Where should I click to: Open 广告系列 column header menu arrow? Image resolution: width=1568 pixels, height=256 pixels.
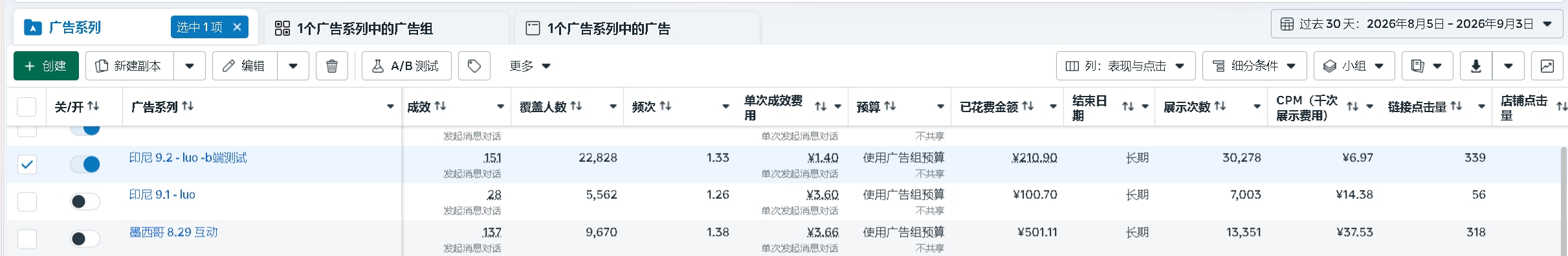(x=390, y=106)
